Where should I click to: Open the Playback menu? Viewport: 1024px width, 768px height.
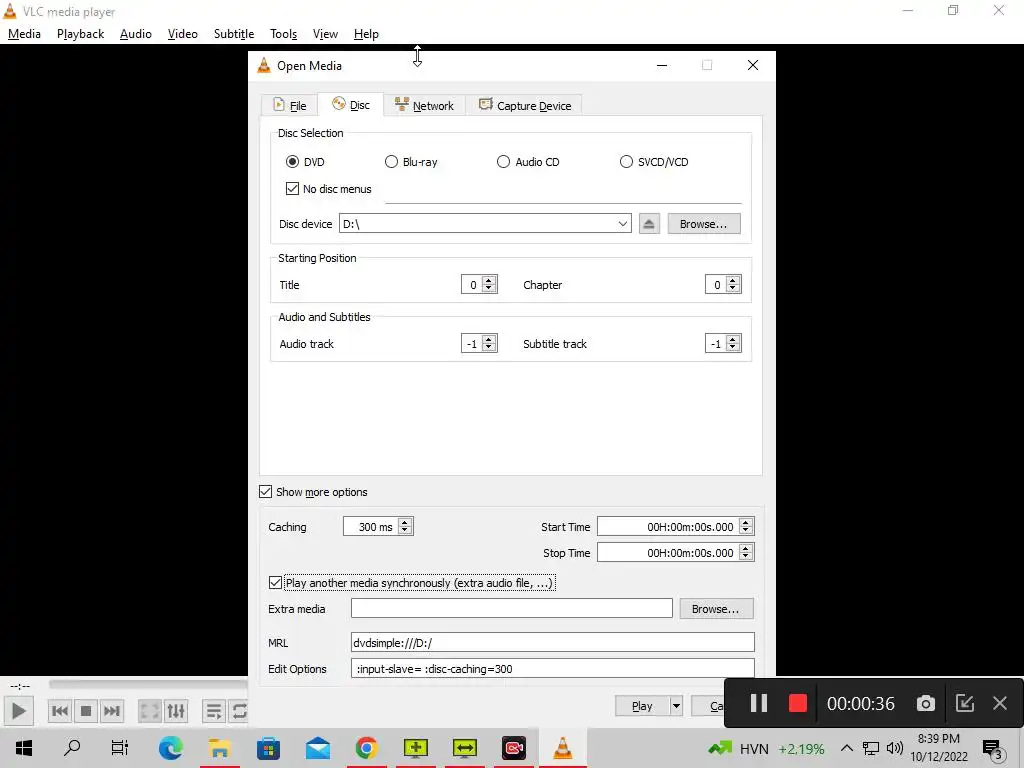click(80, 34)
